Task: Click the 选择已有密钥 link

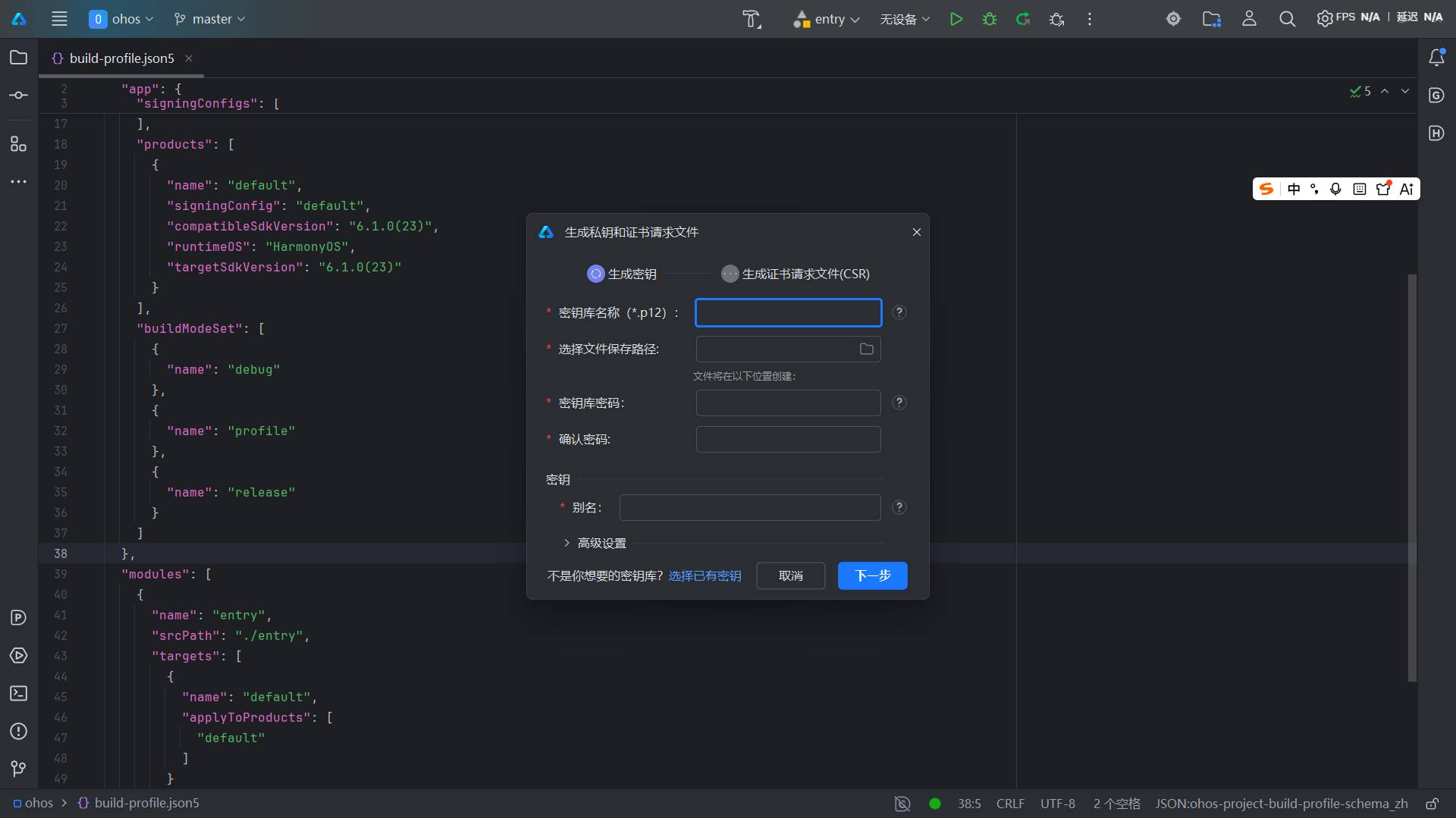Action: point(705,576)
